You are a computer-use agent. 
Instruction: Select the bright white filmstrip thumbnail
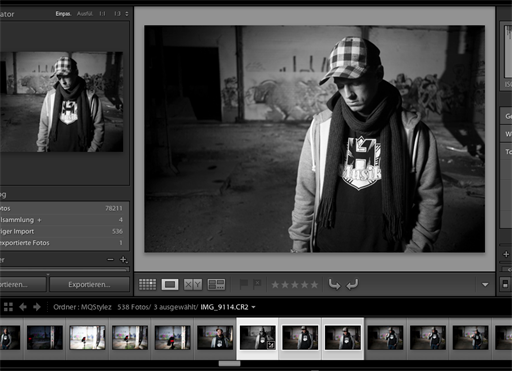pyautogui.click(x=87, y=338)
